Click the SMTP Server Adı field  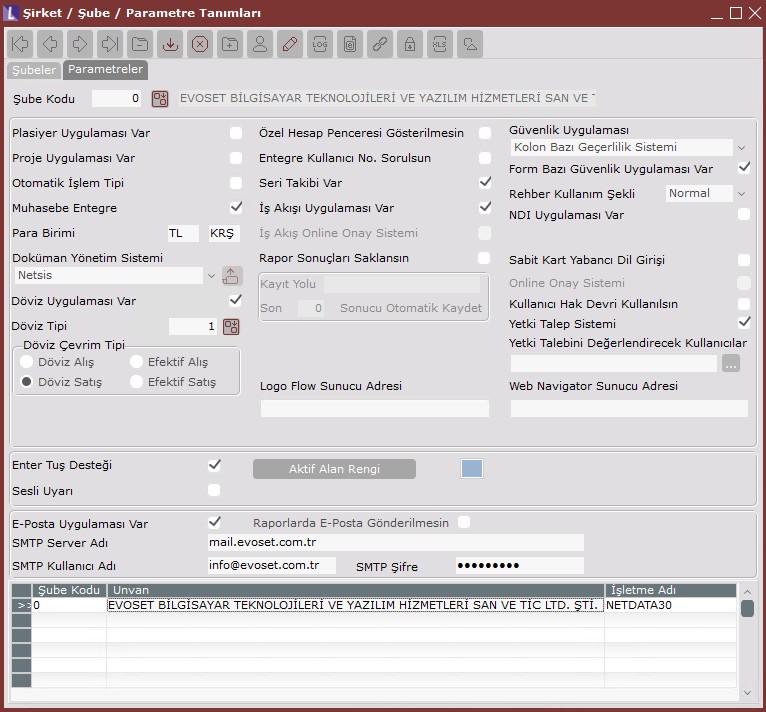[396, 542]
